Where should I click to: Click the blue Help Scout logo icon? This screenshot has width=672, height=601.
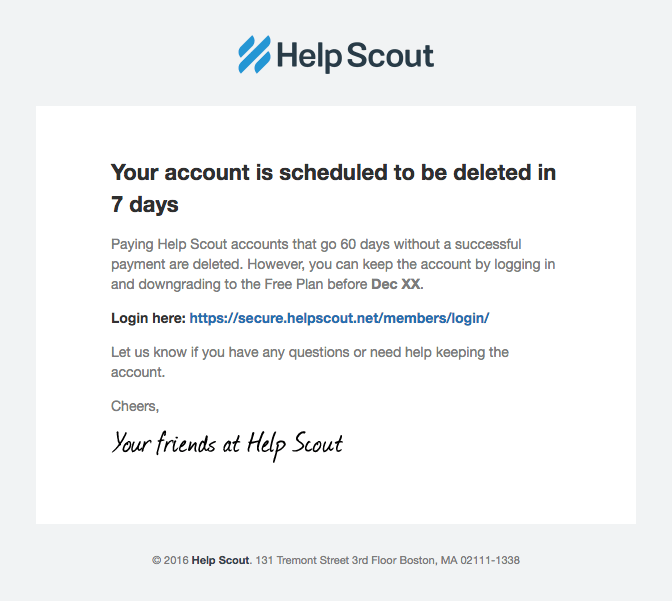[255, 54]
